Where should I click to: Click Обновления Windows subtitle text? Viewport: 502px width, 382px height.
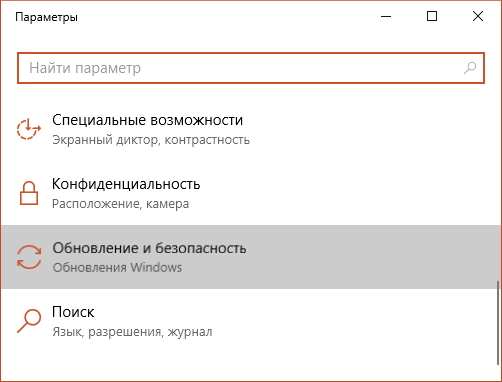(x=117, y=267)
